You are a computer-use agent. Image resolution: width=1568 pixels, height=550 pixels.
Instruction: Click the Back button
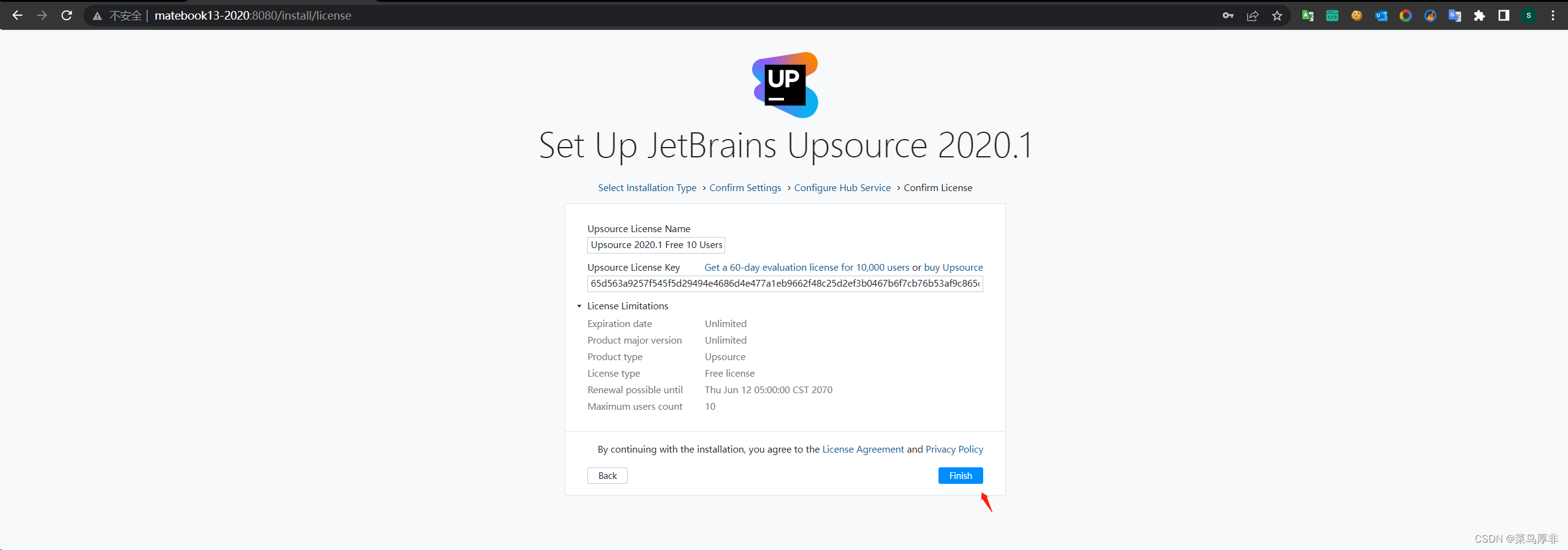pyautogui.click(x=607, y=476)
